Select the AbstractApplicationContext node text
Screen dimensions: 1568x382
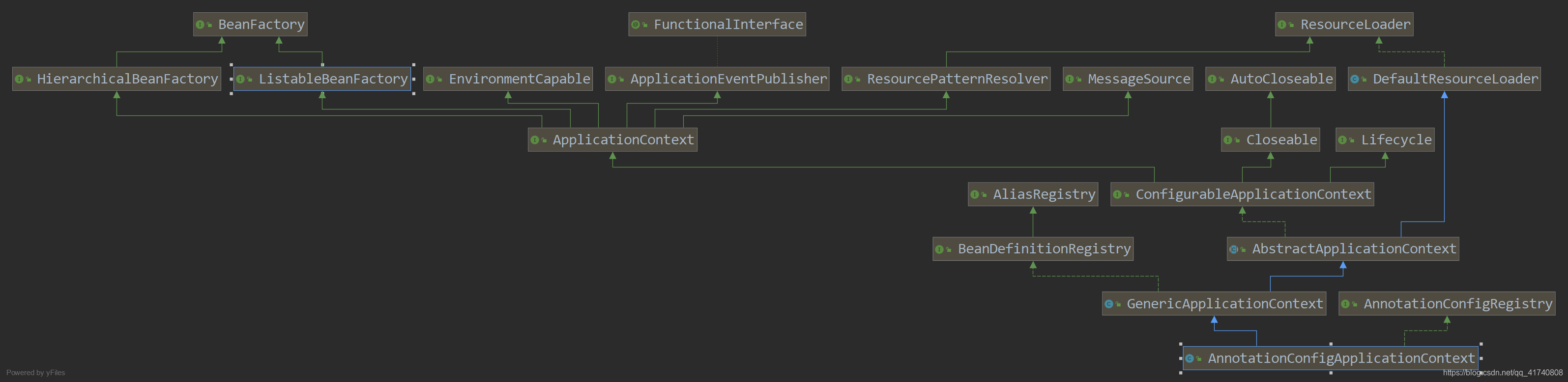1354,249
